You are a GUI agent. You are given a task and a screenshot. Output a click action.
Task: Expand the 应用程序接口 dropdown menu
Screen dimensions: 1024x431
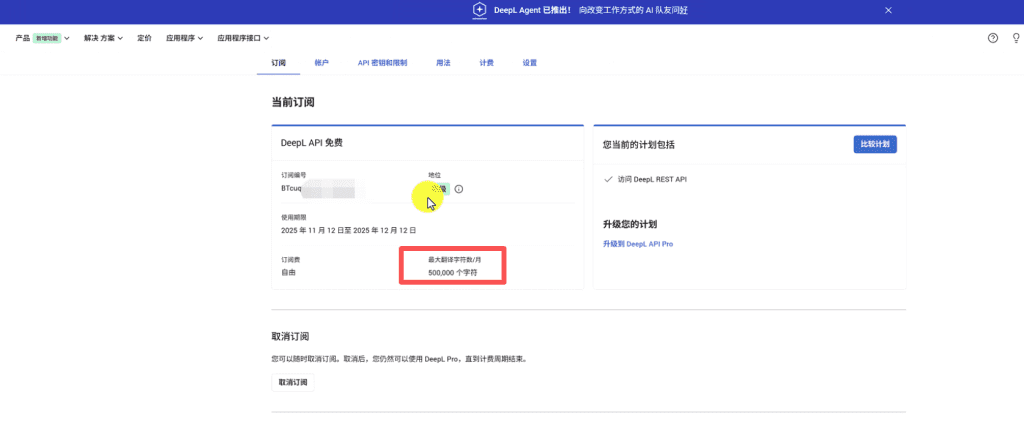pyautogui.click(x=243, y=39)
